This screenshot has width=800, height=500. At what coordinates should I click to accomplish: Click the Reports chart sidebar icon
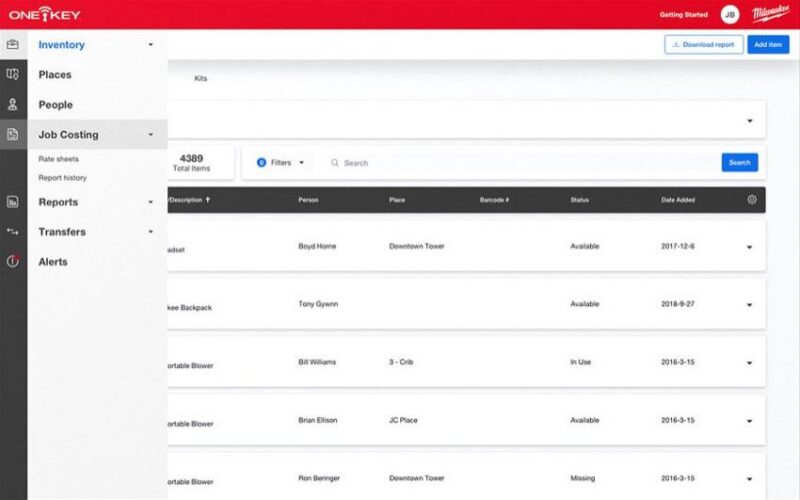13,202
